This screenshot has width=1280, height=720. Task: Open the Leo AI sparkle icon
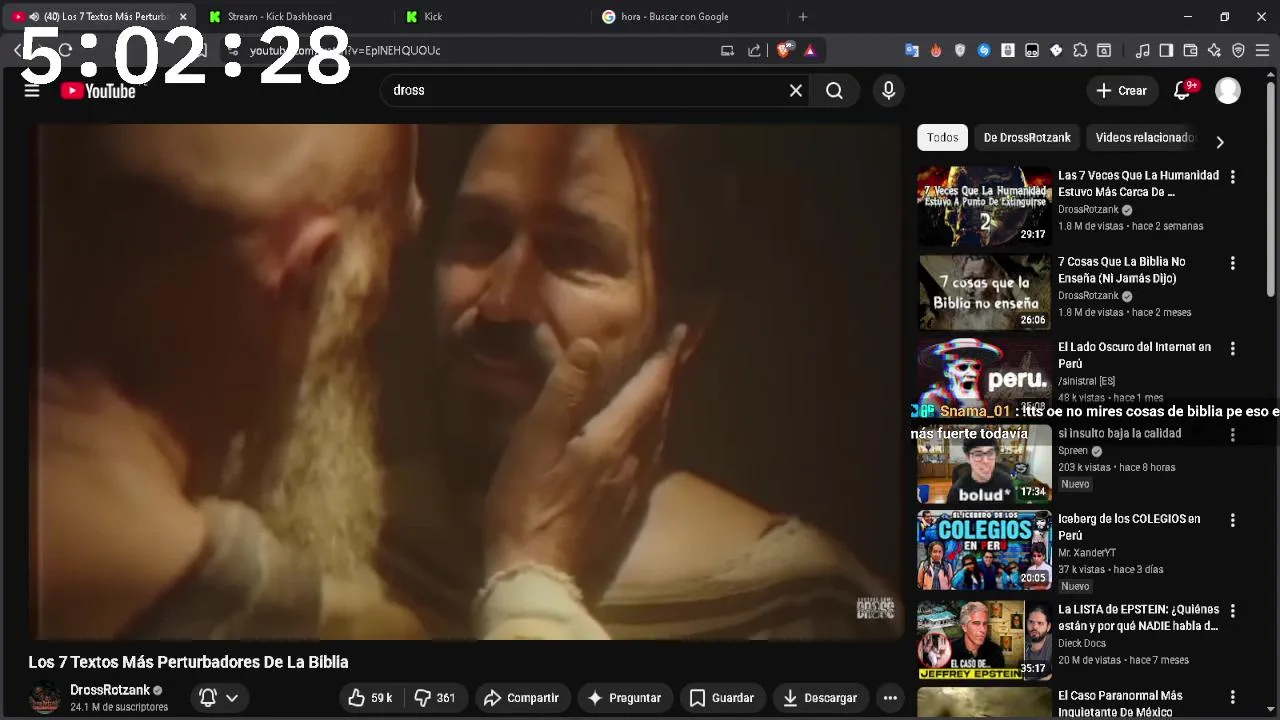[x=1214, y=50]
